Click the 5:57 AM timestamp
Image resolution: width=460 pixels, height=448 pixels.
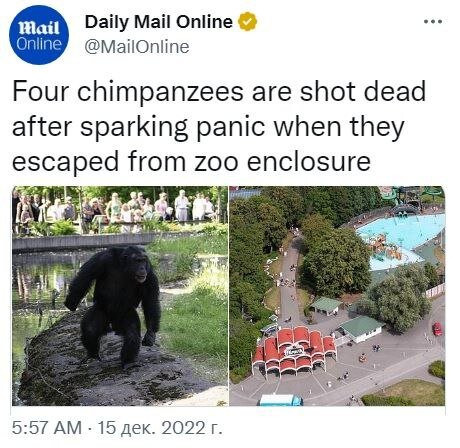(47, 428)
